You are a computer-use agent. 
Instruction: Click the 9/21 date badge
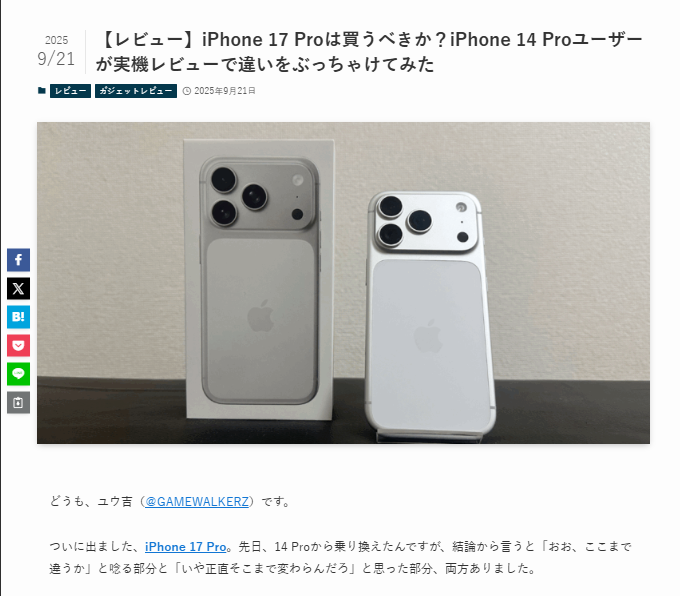[56, 52]
